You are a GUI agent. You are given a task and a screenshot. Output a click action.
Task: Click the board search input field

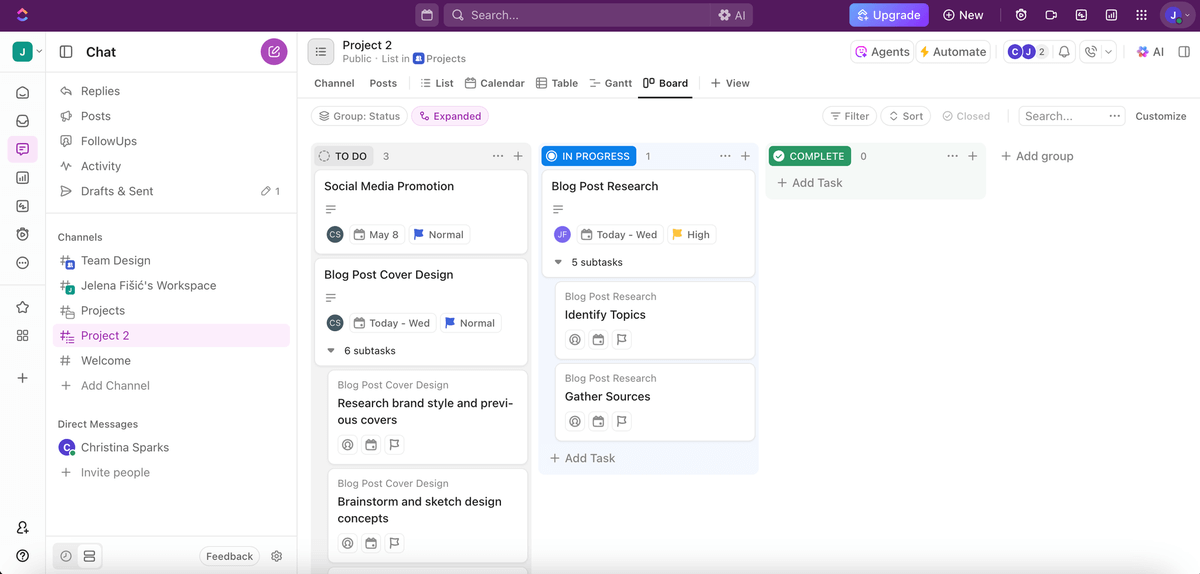click(x=1063, y=116)
